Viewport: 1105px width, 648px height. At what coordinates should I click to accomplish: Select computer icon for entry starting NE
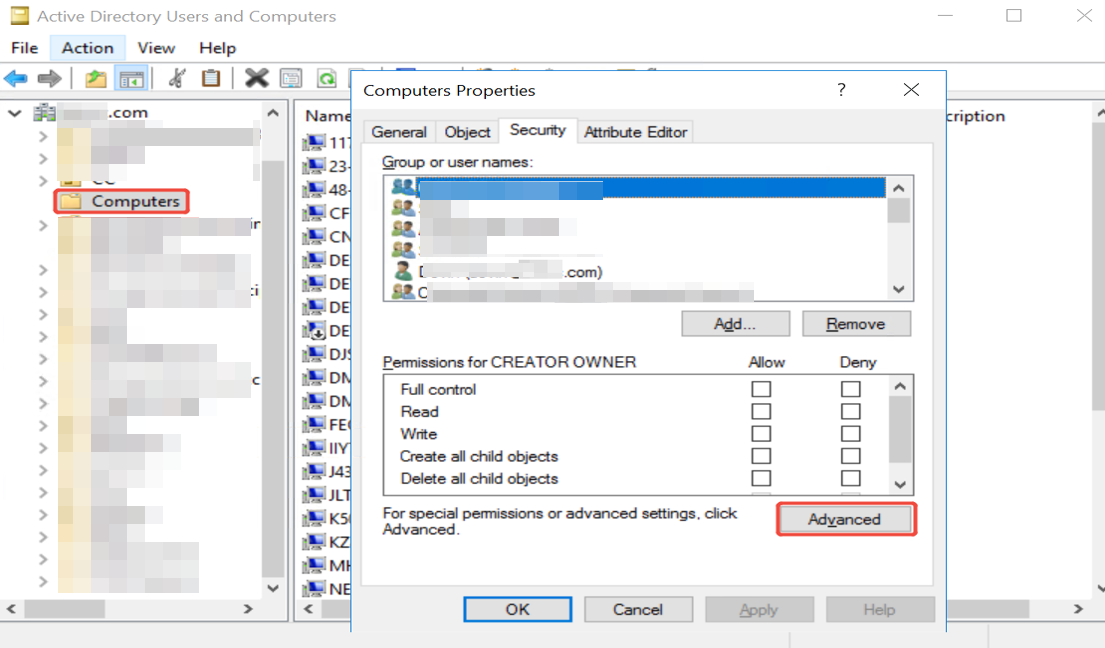point(314,589)
